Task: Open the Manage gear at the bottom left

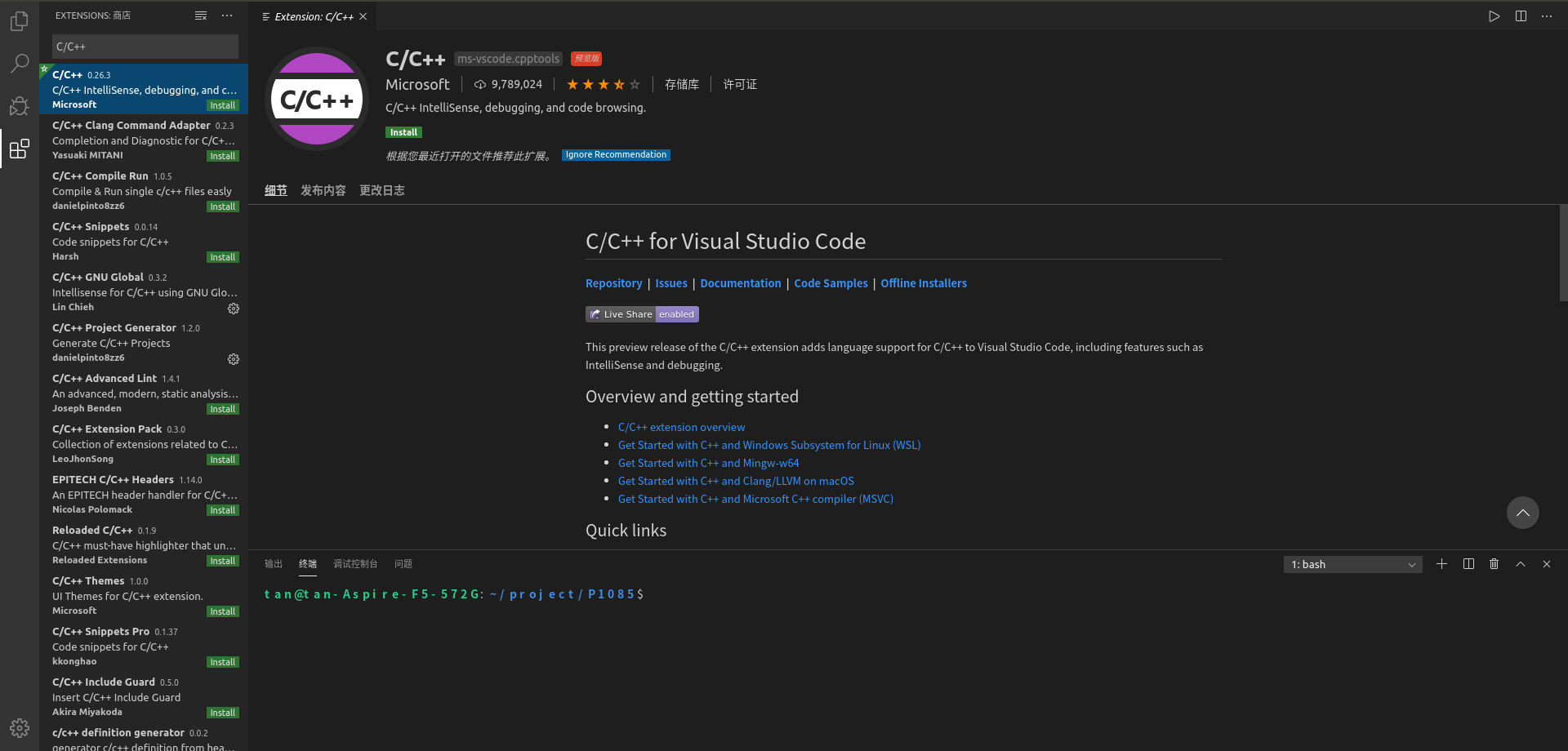Action: coord(19,727)
